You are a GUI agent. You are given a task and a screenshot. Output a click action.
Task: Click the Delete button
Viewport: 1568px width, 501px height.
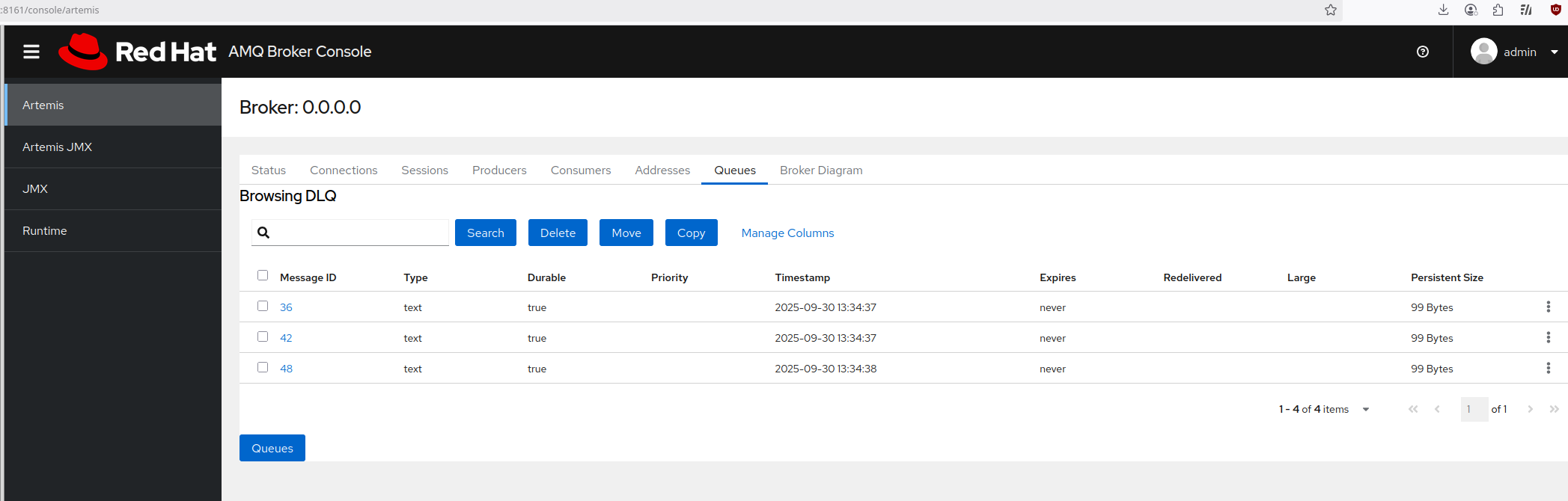tap(558, 233)
